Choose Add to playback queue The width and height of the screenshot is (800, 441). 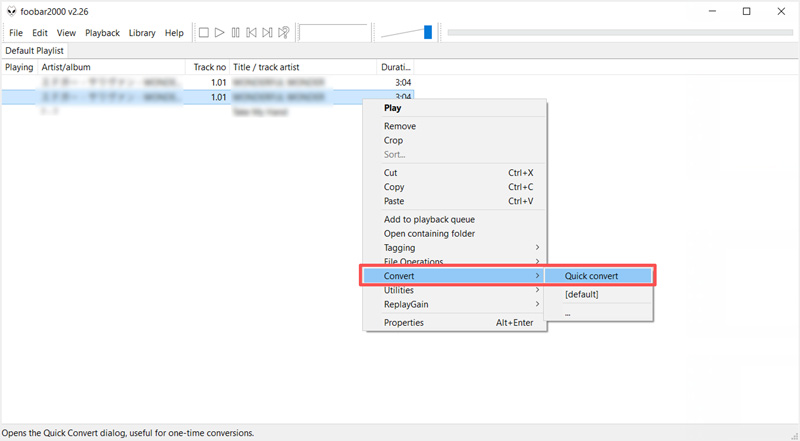(454, 219)
